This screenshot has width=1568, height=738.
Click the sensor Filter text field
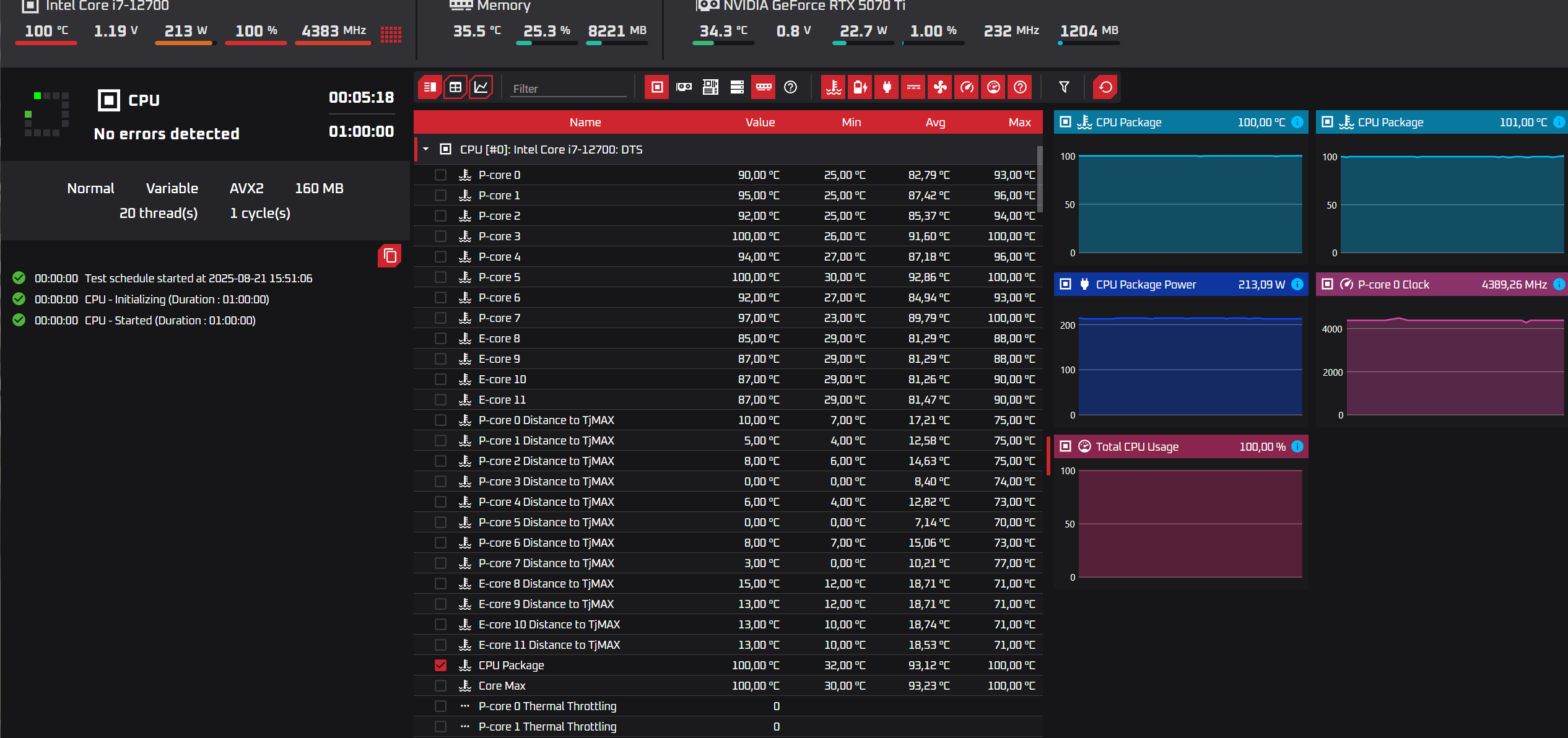pos(568,89)
